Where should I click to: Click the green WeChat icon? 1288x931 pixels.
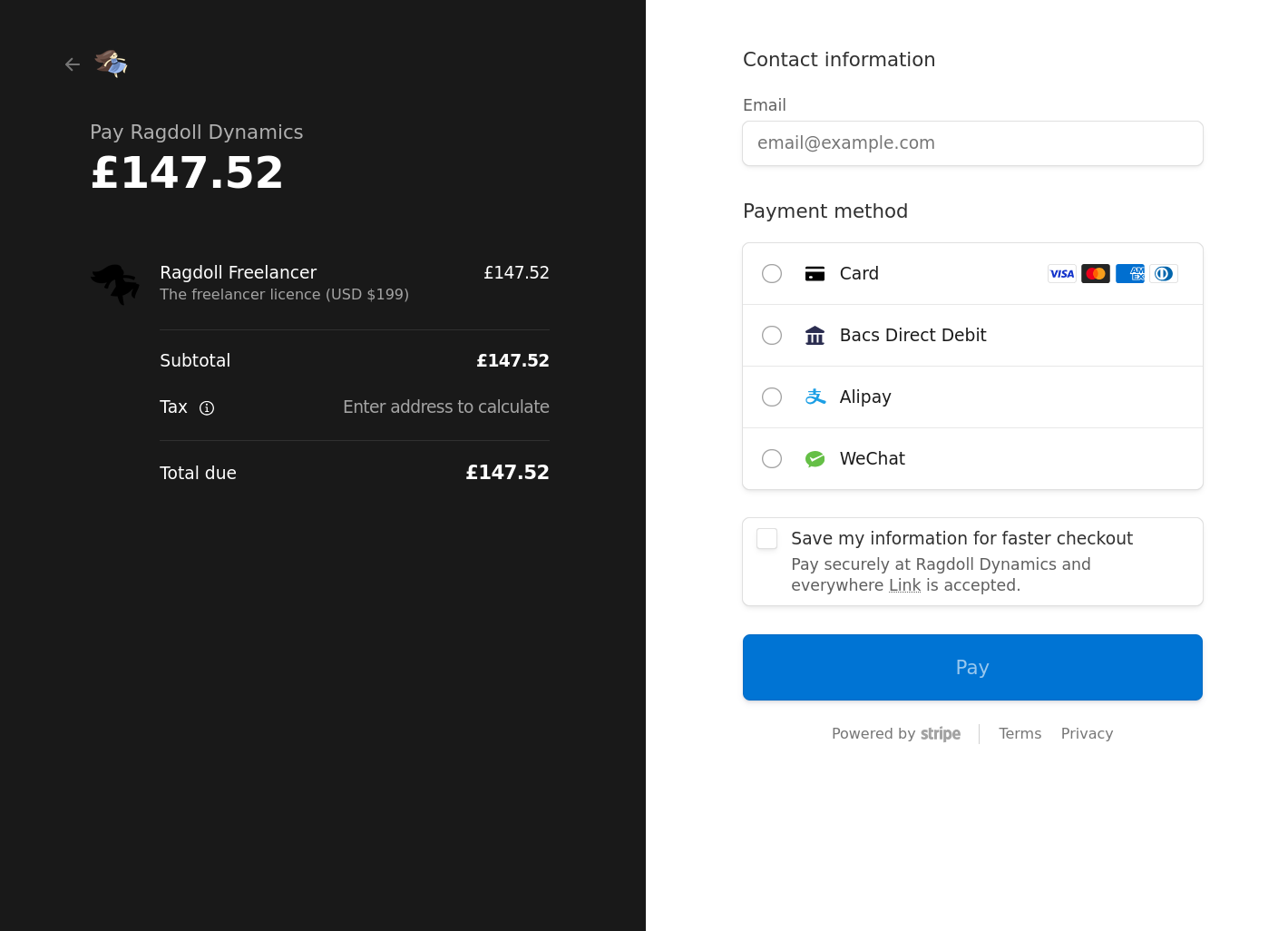pyautogui.click(x=815, y=459)
